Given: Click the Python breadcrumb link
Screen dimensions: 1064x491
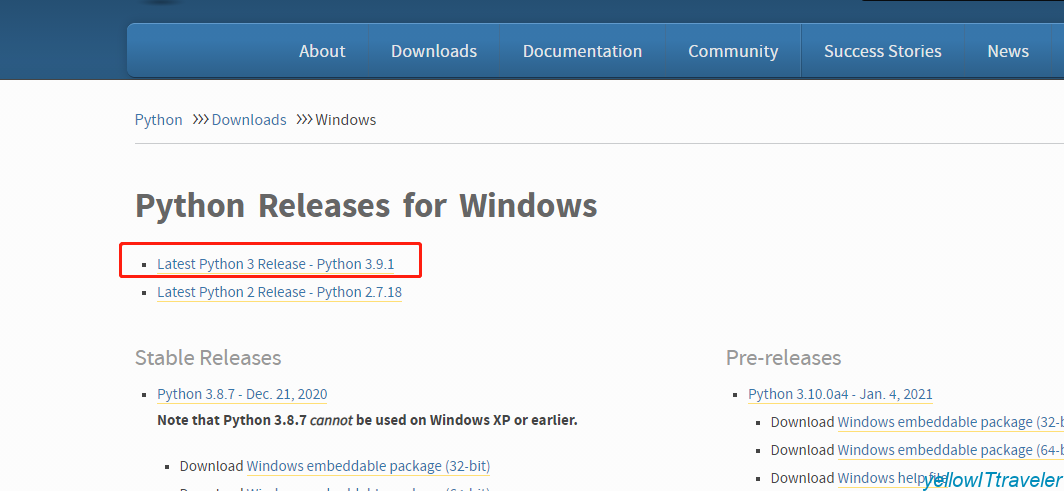Looking at the screenshot, I should pyautogui.click(x=158, y=120).
